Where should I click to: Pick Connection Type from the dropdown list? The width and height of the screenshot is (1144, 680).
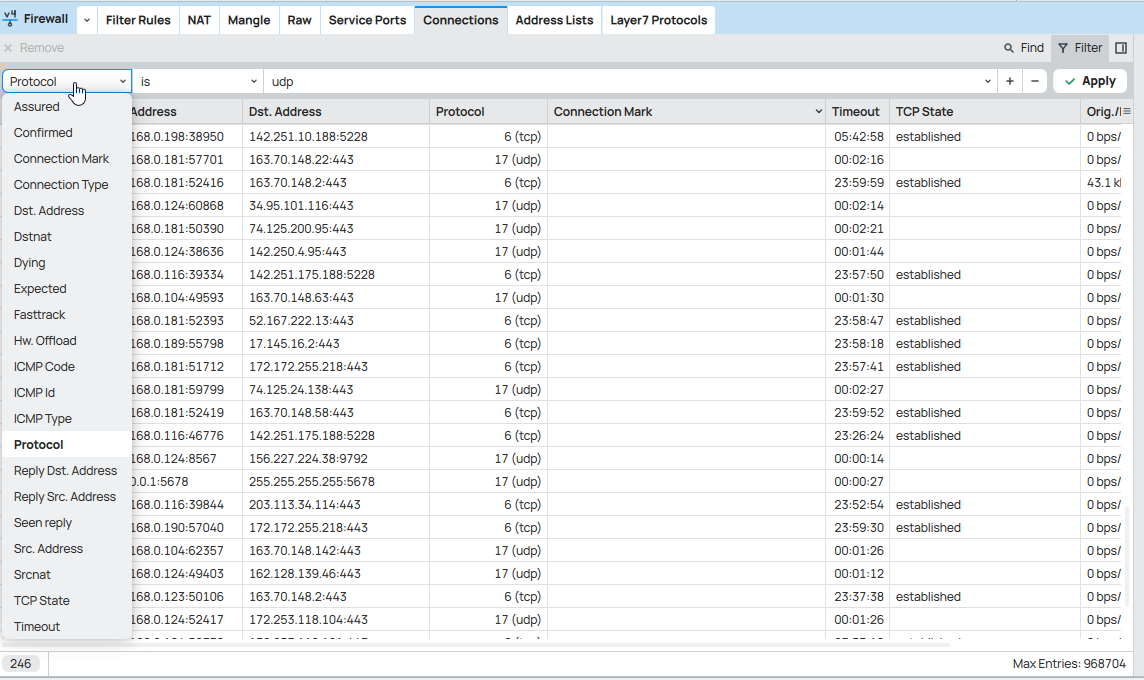point(66,185)
